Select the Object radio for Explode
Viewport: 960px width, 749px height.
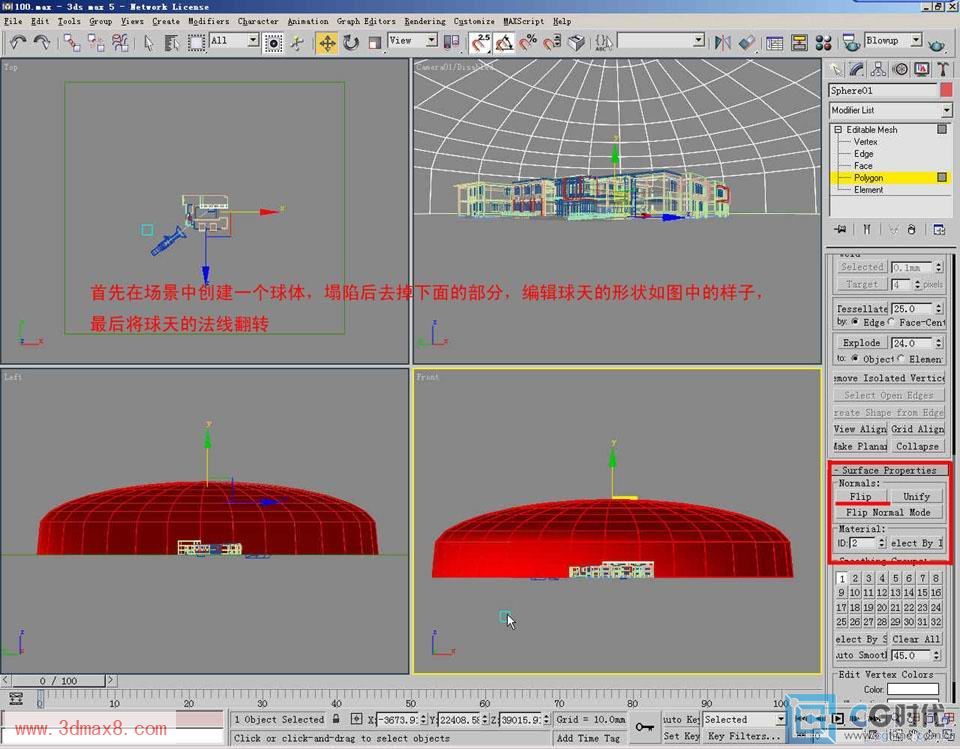point(855,358)
